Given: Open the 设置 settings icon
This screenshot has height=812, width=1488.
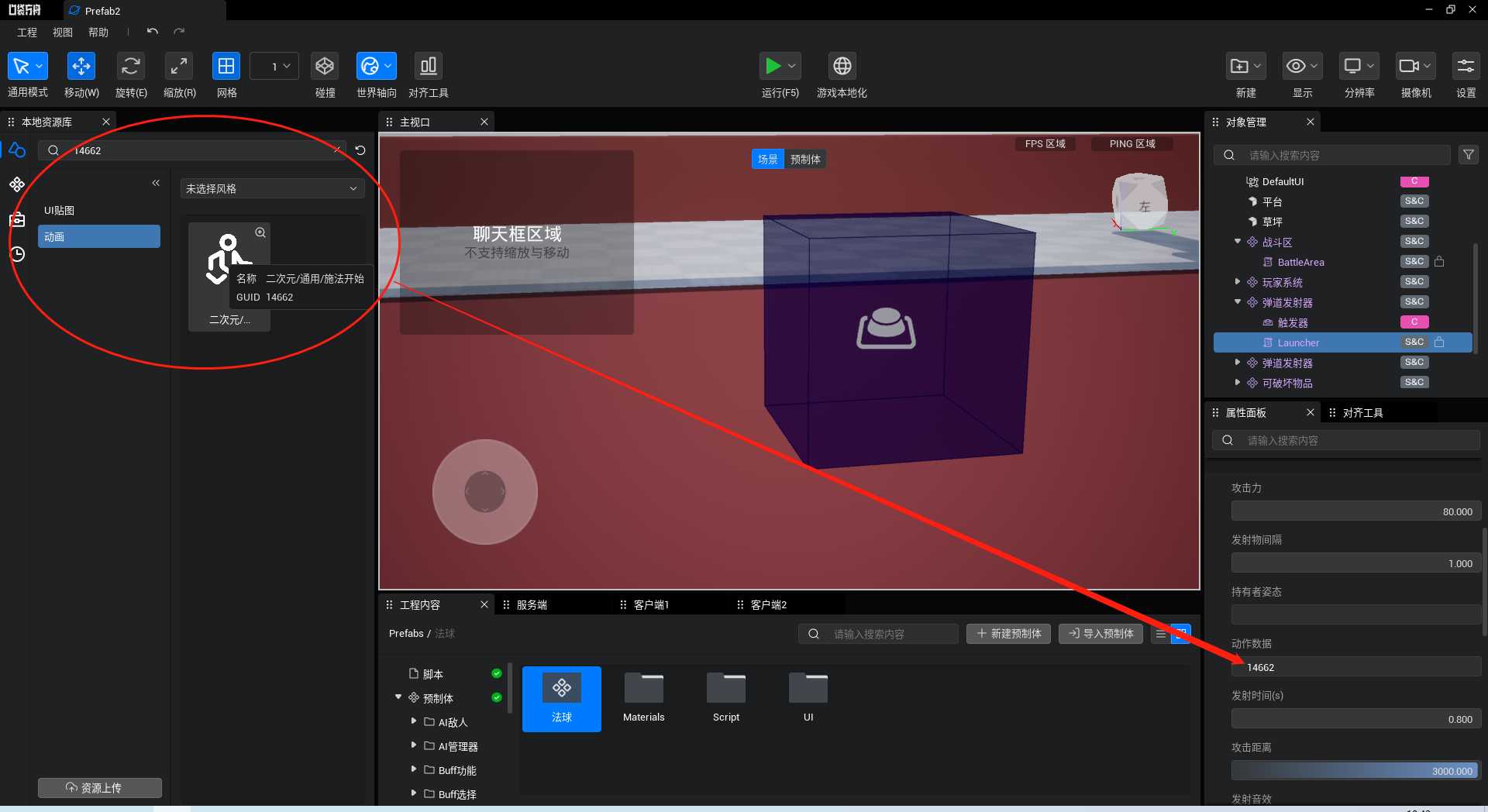Looking at the screenshot, I should 1466,67.
